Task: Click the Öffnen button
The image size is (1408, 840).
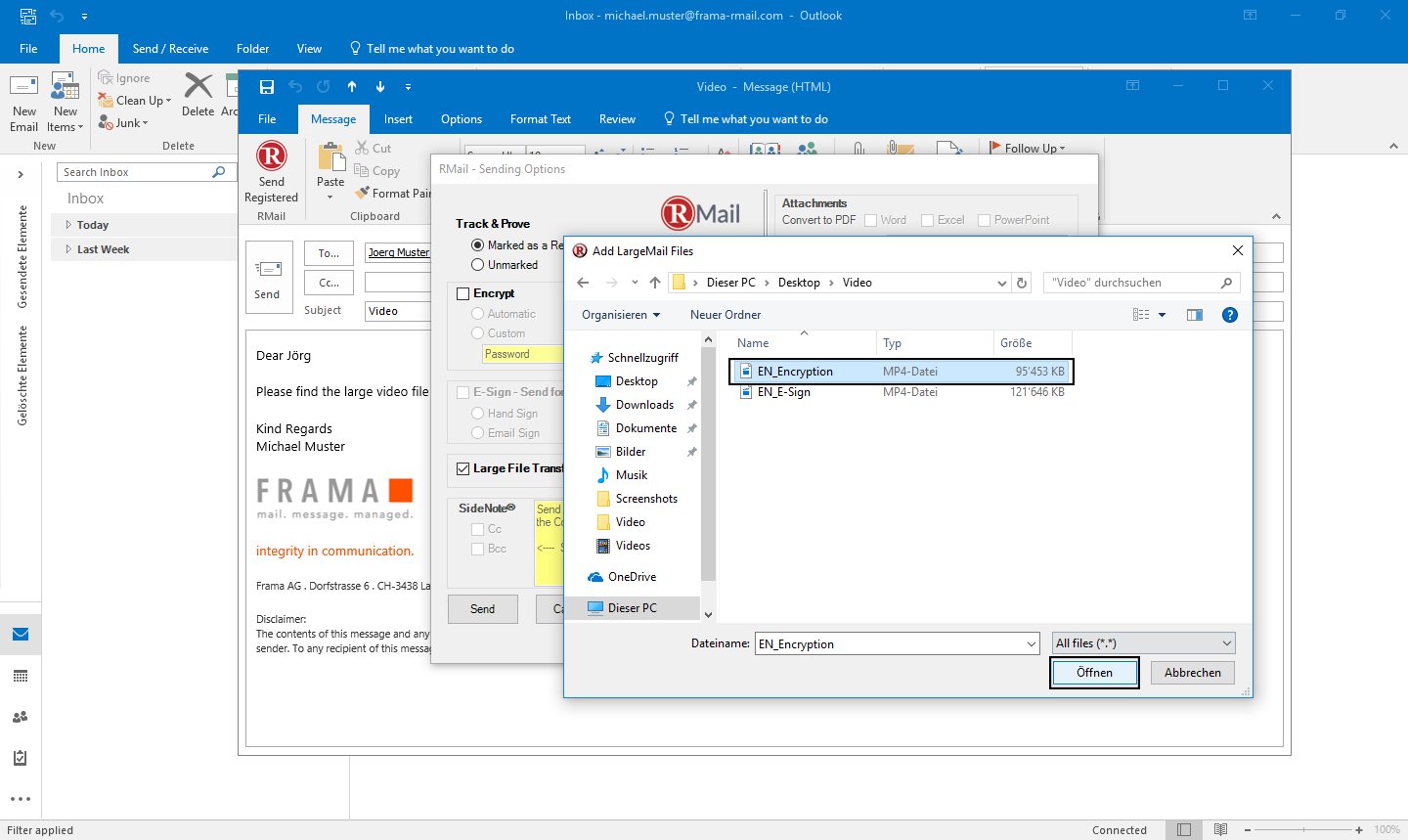Action: (x=1094, y=673)
